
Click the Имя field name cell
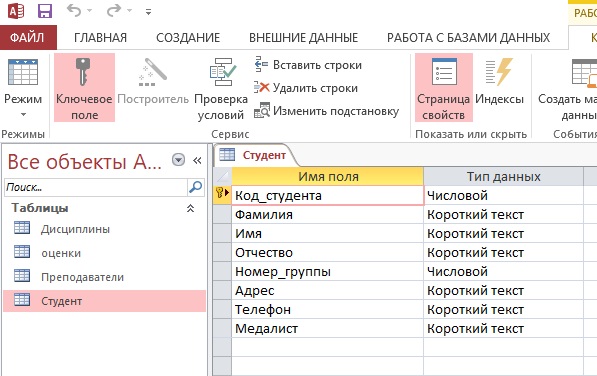[327, 233]
